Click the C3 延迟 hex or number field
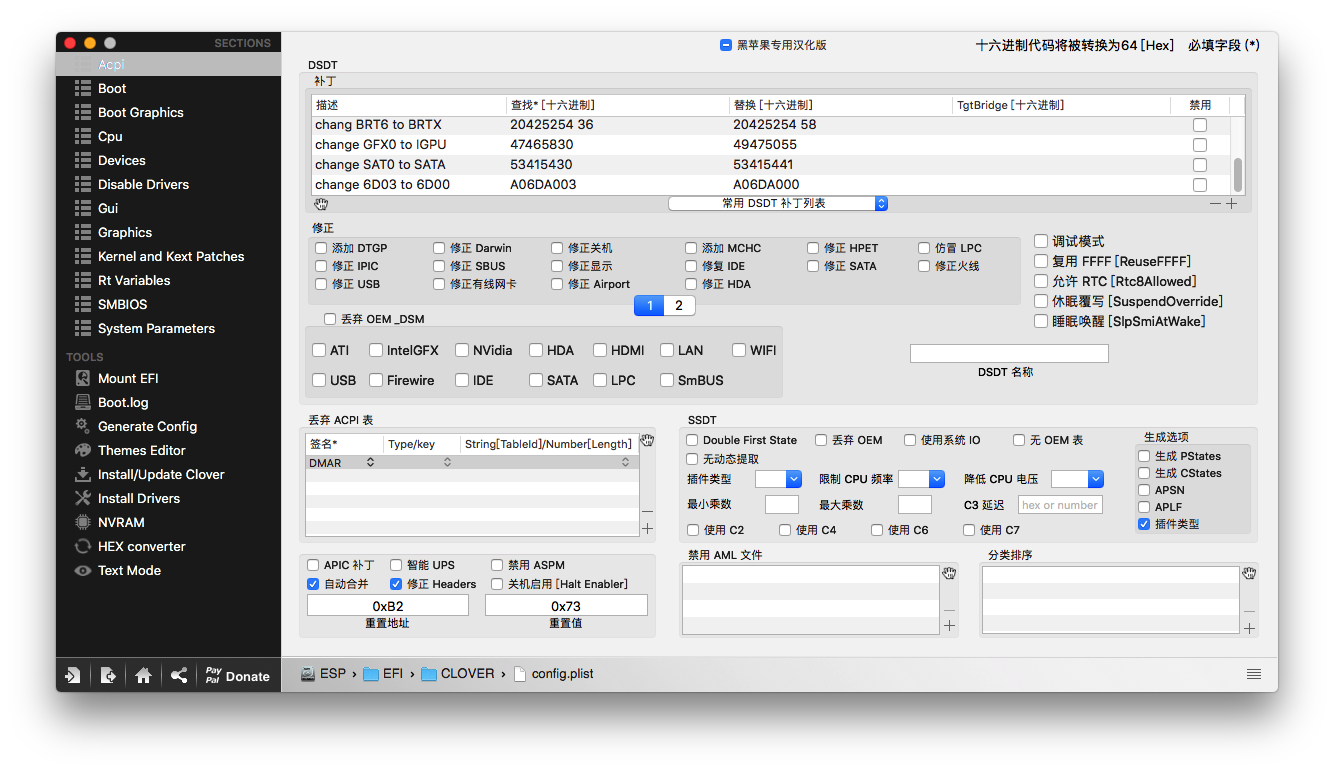This screenshot has height=772, width=1334. 1060,505
